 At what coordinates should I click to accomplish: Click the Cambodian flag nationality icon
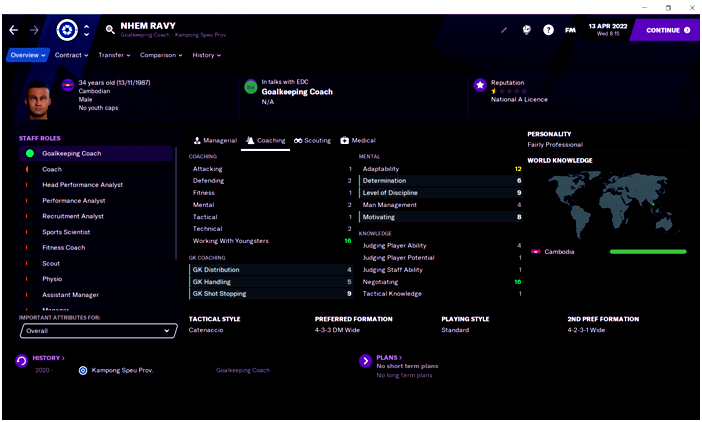pos(68,85)
